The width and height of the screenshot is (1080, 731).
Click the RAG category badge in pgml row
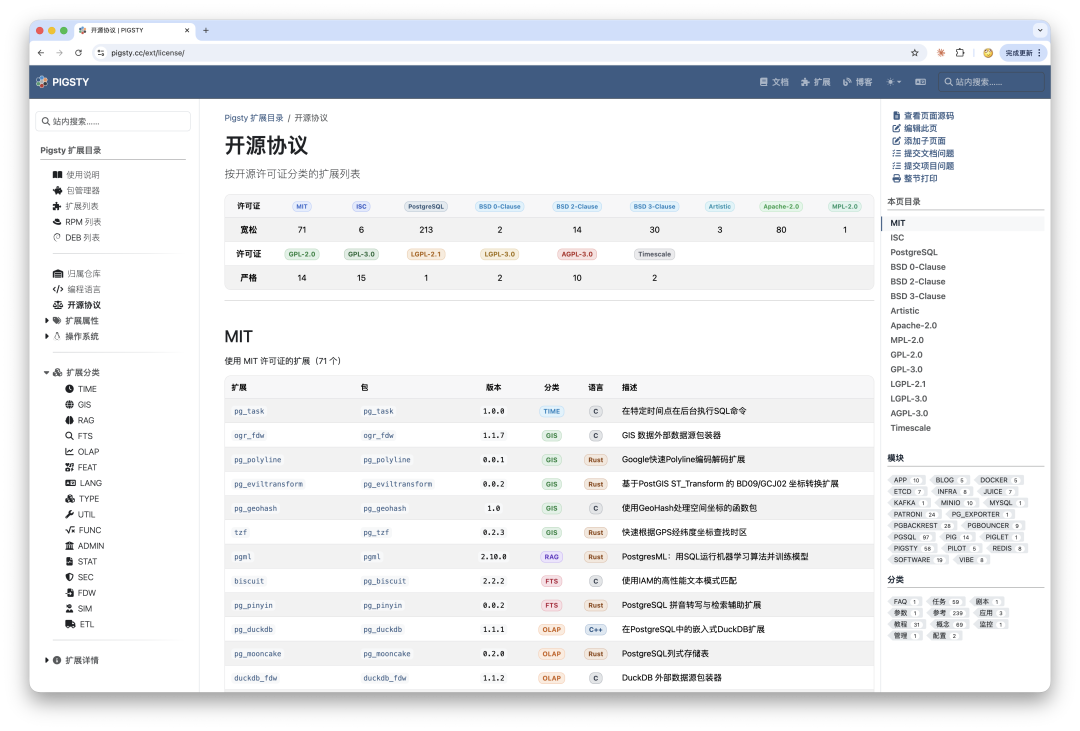pos(552,557)
